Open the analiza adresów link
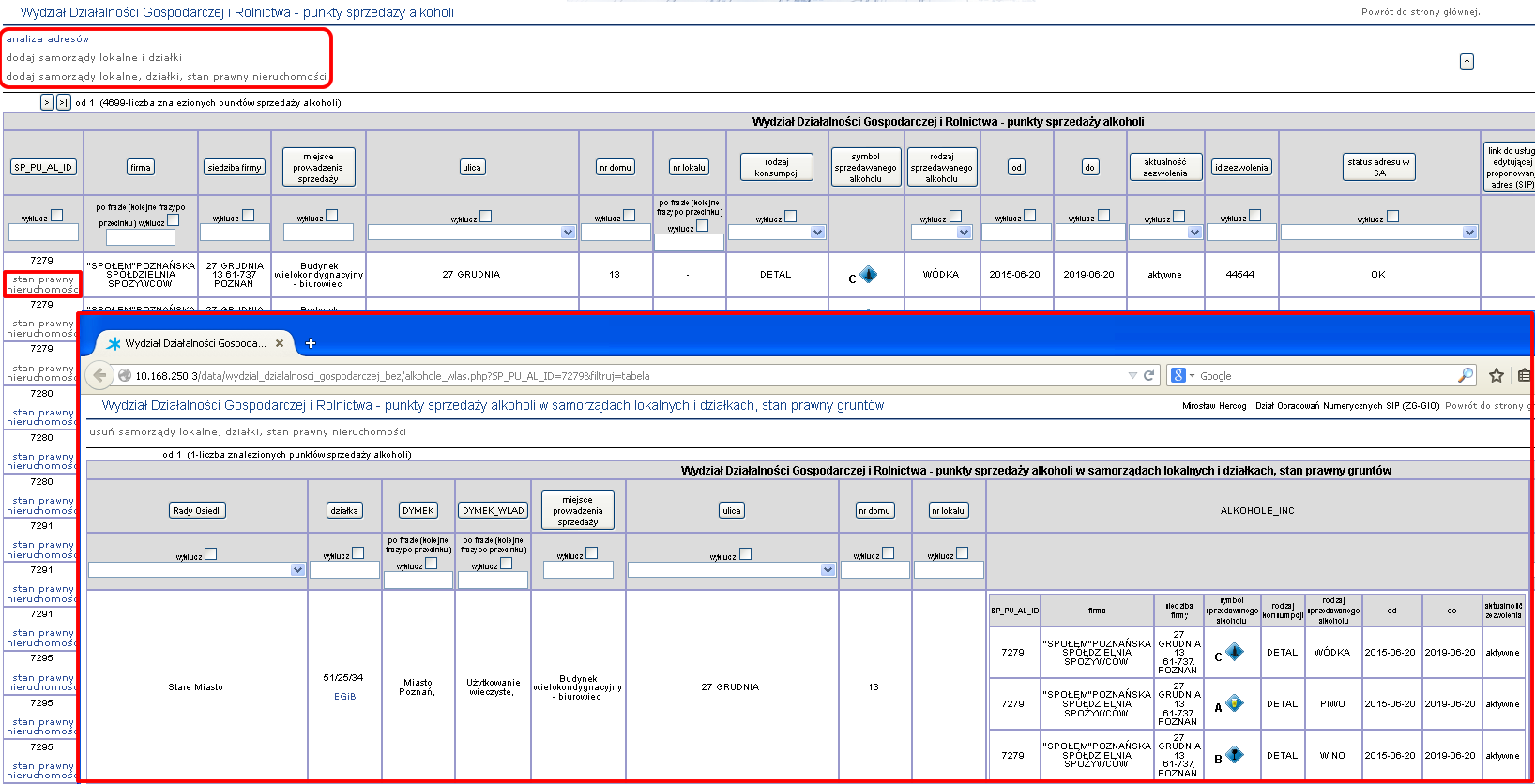This screenshot has width=1535, height=784. click(48, 38)
